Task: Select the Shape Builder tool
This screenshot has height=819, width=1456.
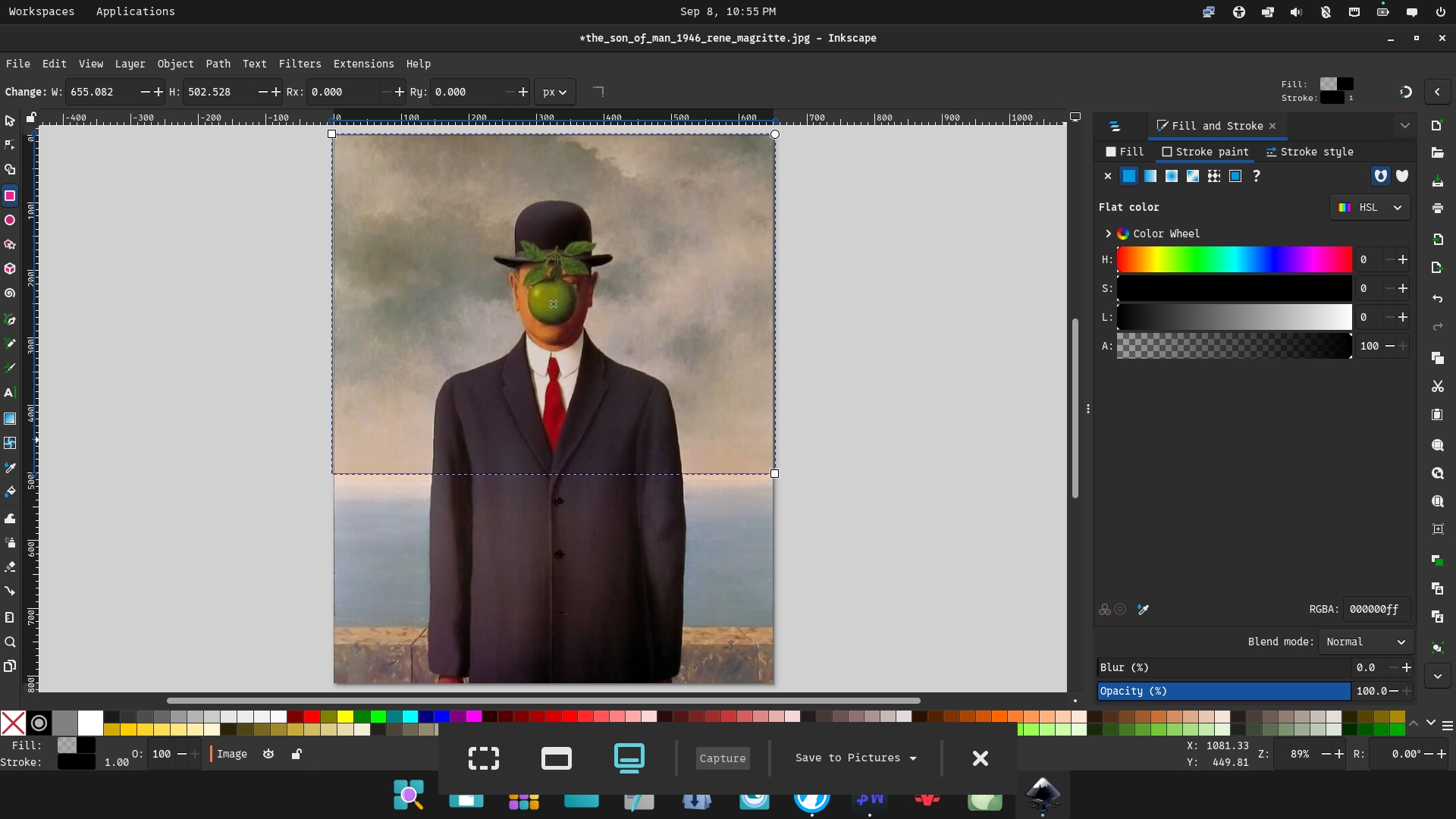Action: (x=10, y=170)
